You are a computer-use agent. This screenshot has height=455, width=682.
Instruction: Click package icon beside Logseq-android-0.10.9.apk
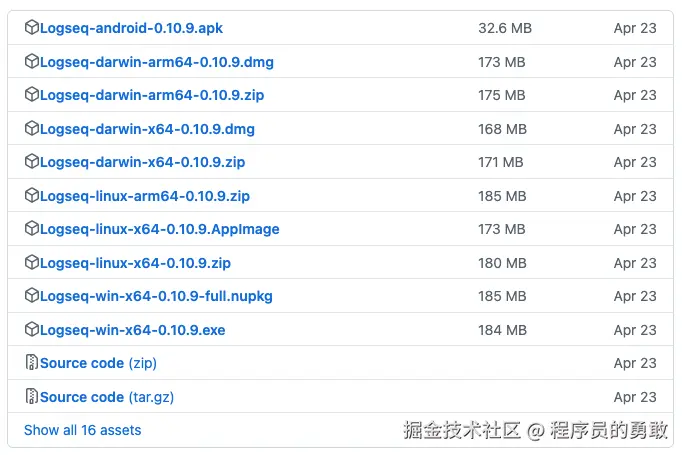[x=31, y=28]
